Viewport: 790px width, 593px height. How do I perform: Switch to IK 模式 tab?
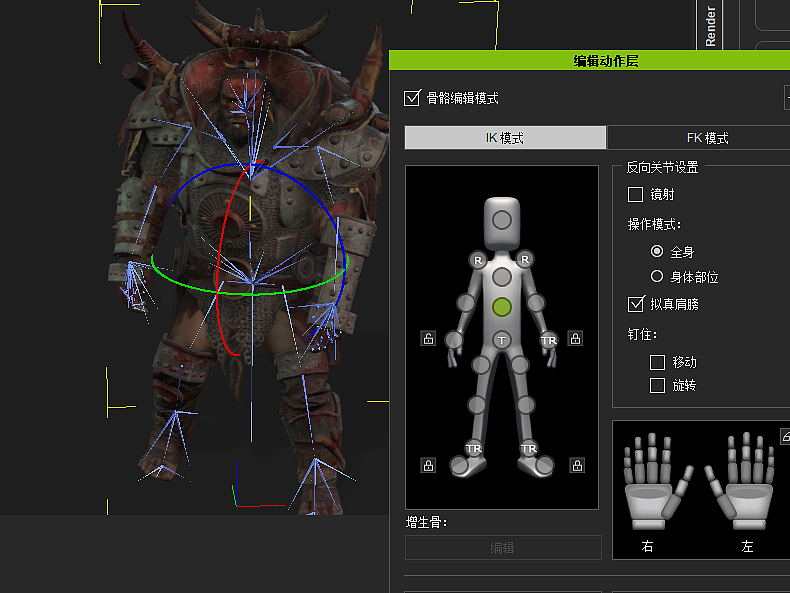(x=505, y=138)
